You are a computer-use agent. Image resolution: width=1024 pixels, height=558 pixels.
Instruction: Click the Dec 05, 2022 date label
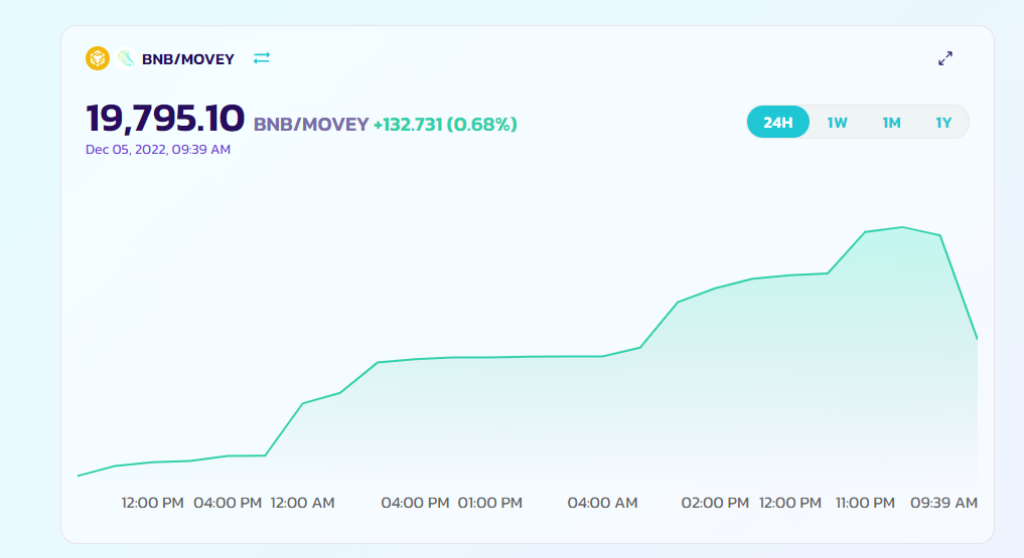[158, 150]
